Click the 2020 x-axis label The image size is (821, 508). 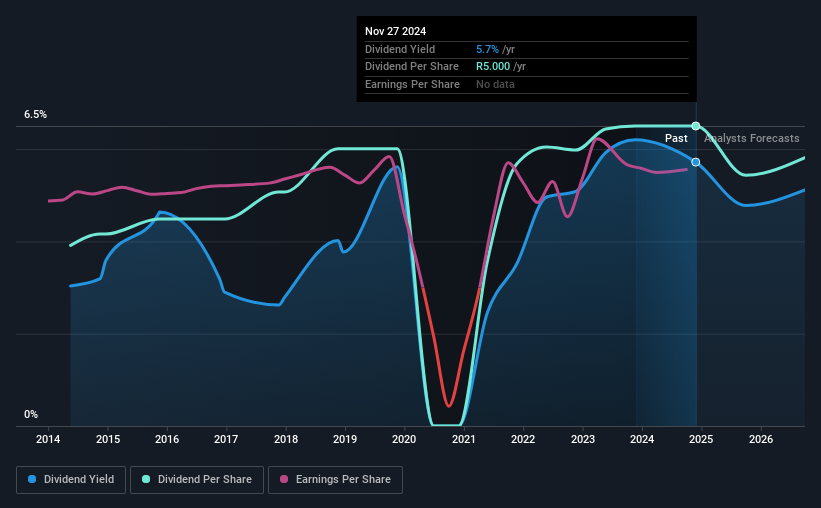tap(404, 439)
